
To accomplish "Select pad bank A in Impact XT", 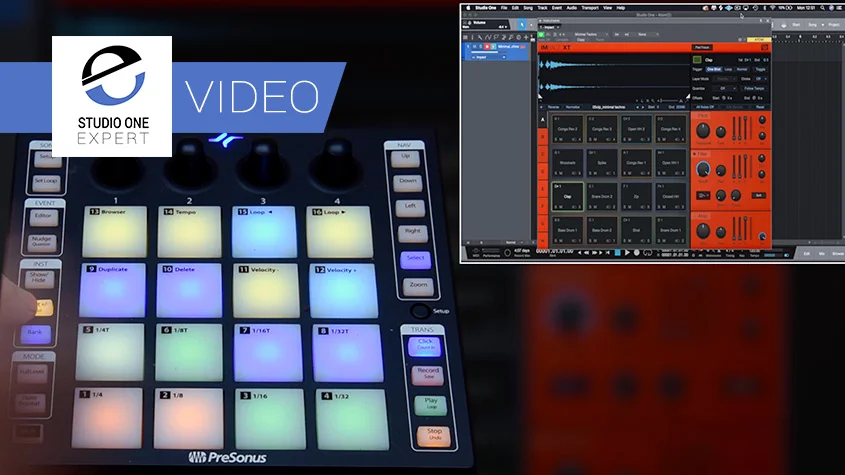I will point(543,120).
